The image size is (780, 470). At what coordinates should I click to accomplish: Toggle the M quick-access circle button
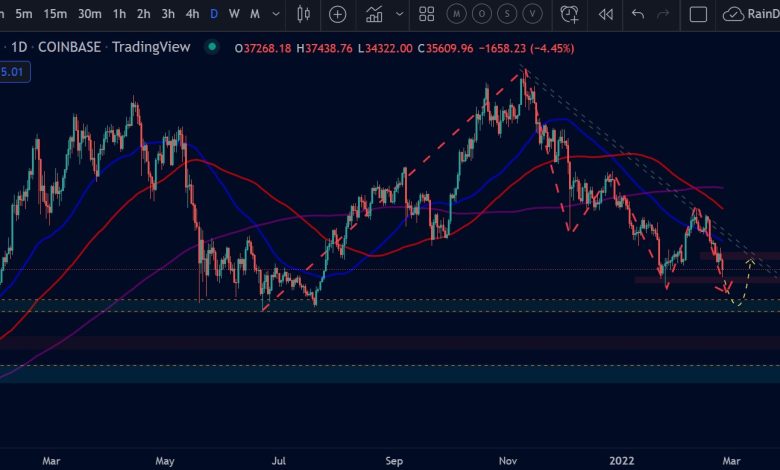[457, 14]
